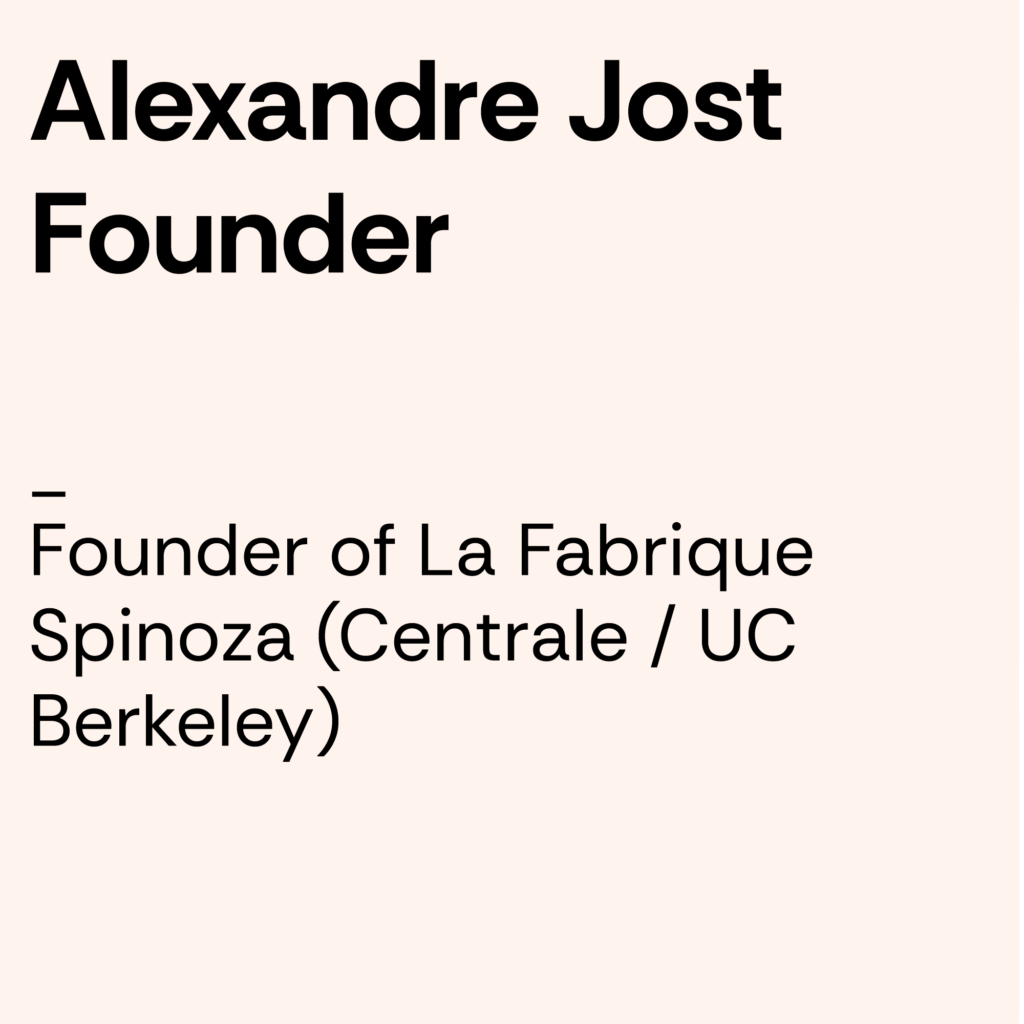Image resolution: width=1024 pixels, height=1024 pixels.
Task: Click the slash between Centrale and UC
Action: click(x=659, y=638)
